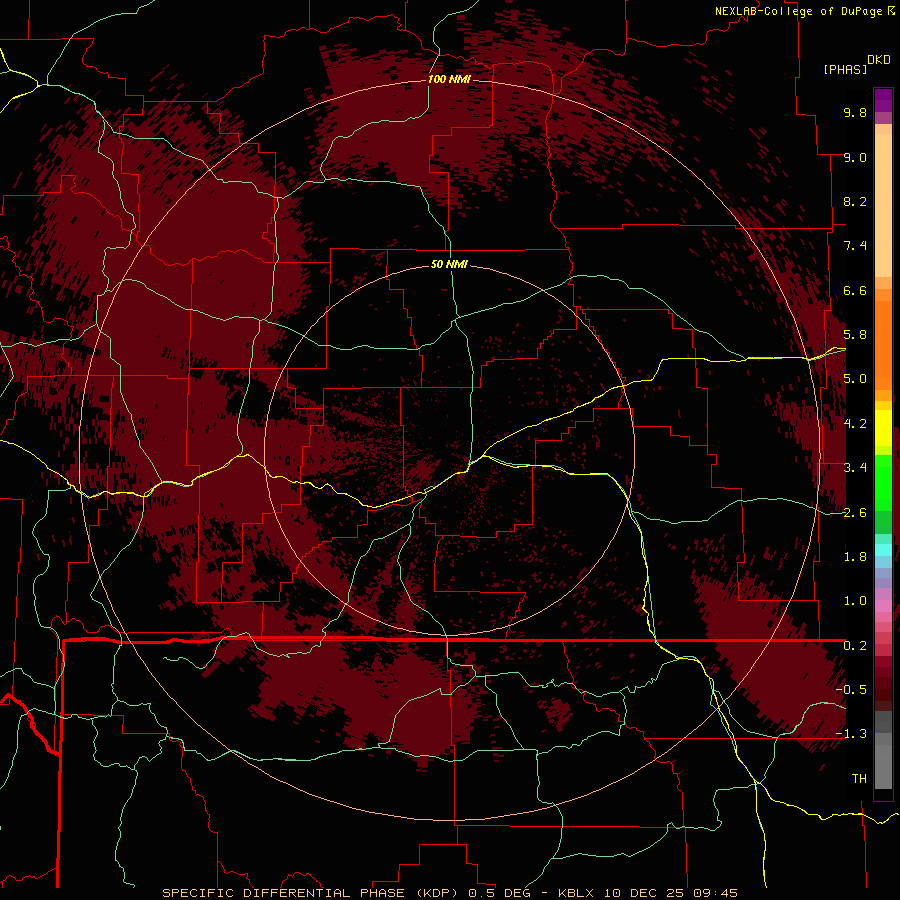Click the TH label on the color scale
900x900 pixels.
tap(859, 779)
